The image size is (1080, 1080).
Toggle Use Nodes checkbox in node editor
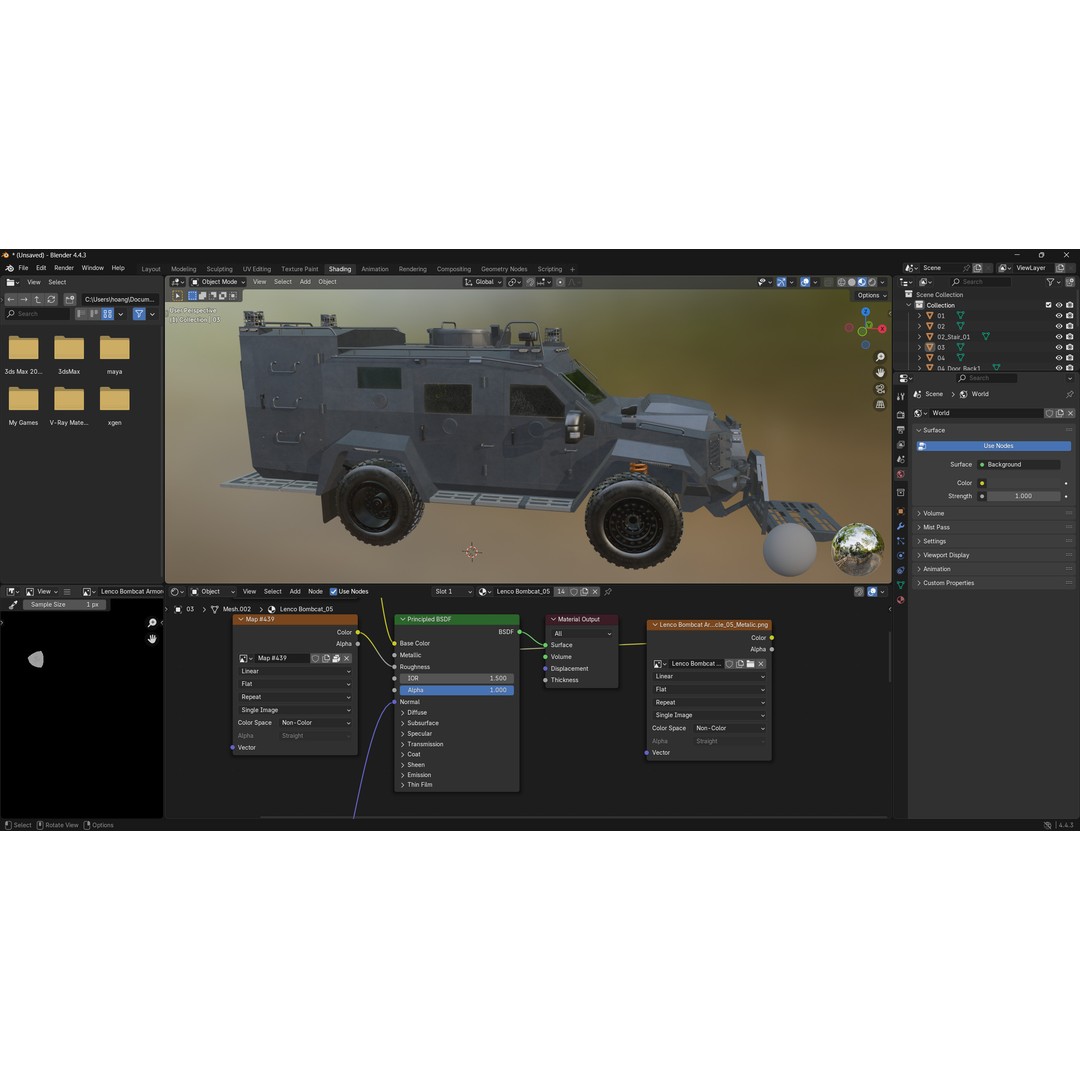point(333,592)
